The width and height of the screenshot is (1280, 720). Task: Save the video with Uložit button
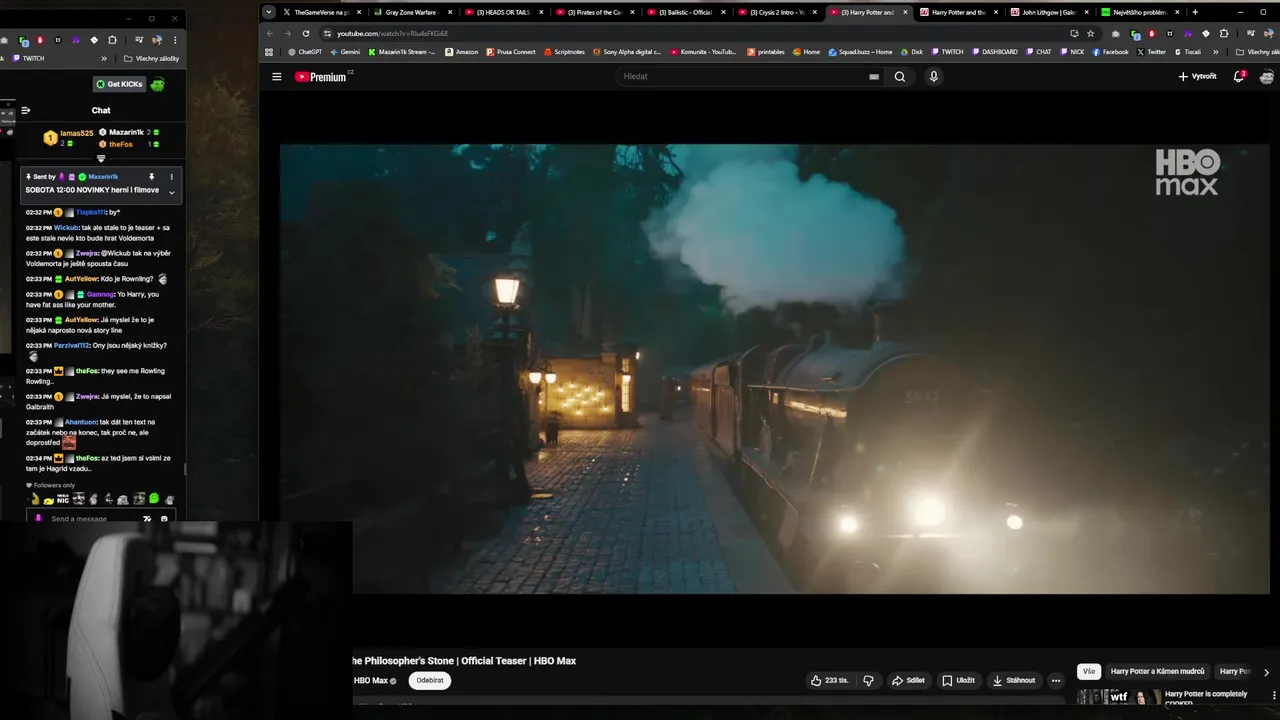[958, 680]
